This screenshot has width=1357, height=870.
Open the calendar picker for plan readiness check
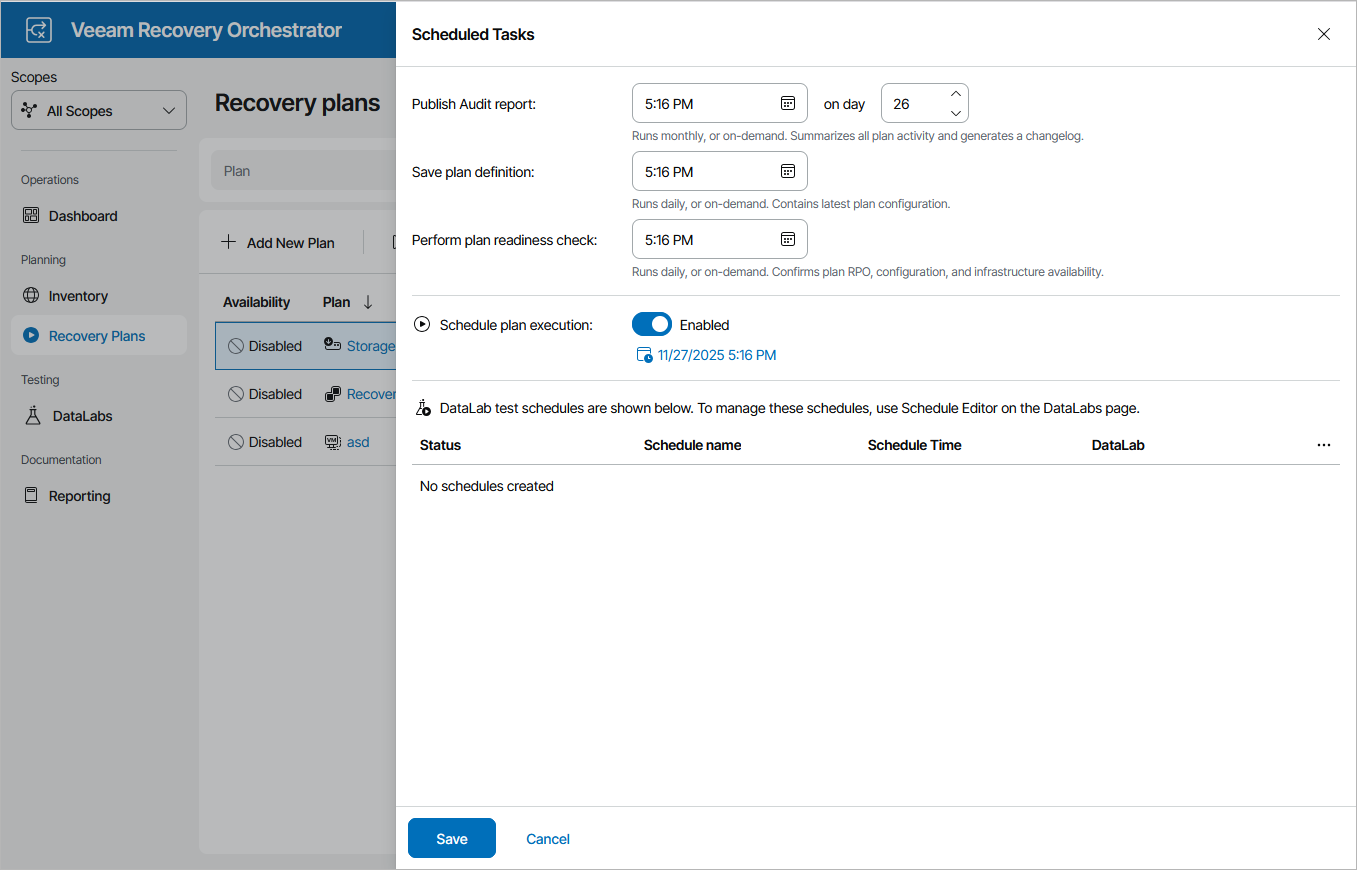(x=790, y=239)
